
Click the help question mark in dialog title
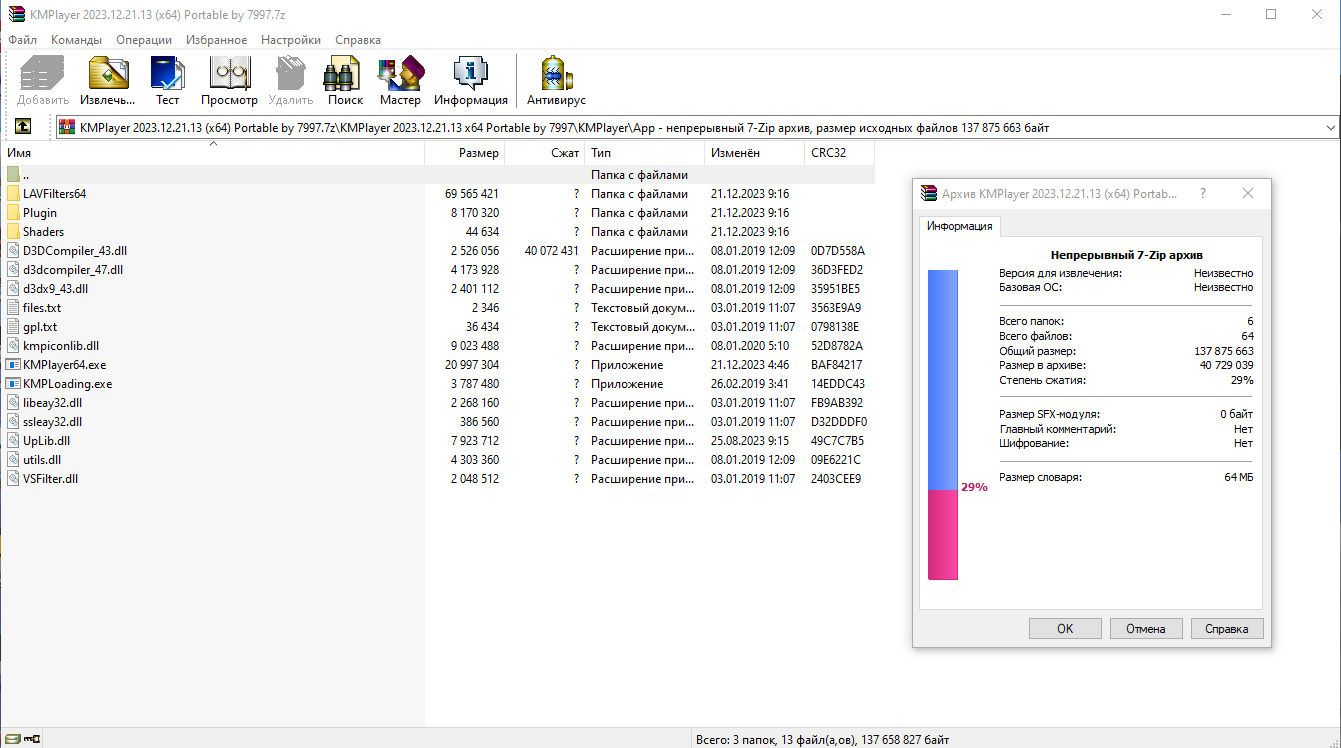pos(1202,193)
